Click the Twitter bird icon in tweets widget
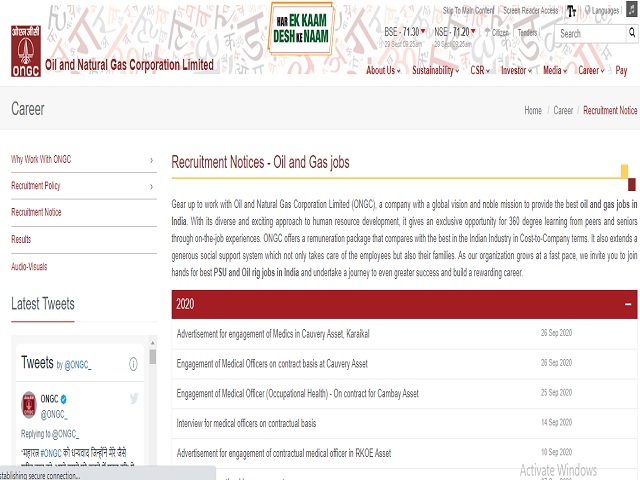This screenshot has width=640, height=480. (134, 398)
